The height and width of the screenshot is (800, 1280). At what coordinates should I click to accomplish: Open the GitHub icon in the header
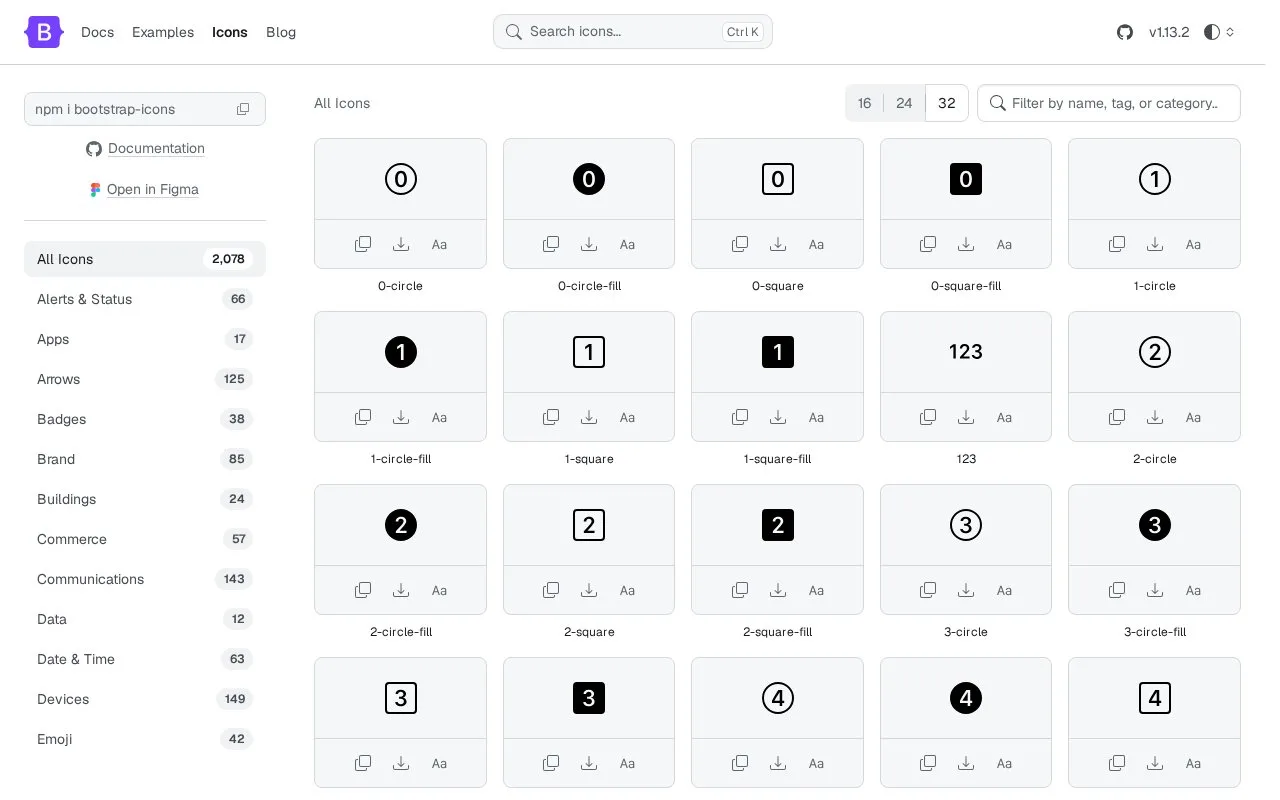pos(1125,32)
